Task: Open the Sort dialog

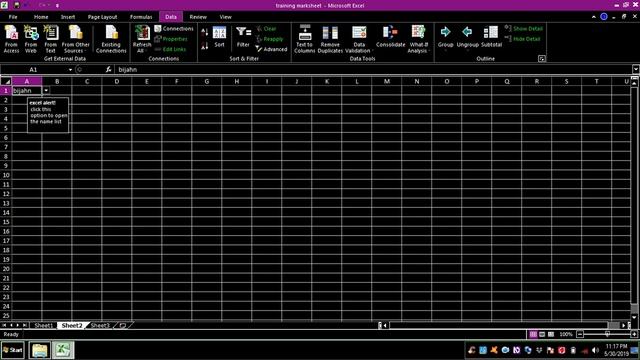Action: click(x=220, y=38)
